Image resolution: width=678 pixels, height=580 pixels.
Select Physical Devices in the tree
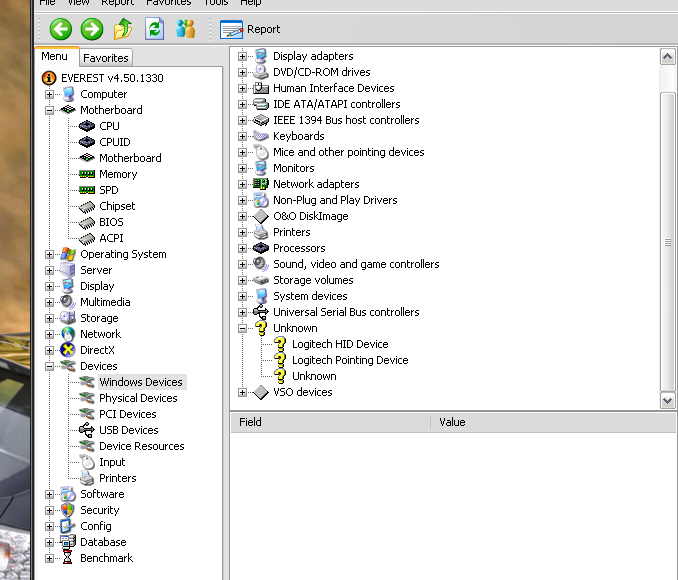138,398
